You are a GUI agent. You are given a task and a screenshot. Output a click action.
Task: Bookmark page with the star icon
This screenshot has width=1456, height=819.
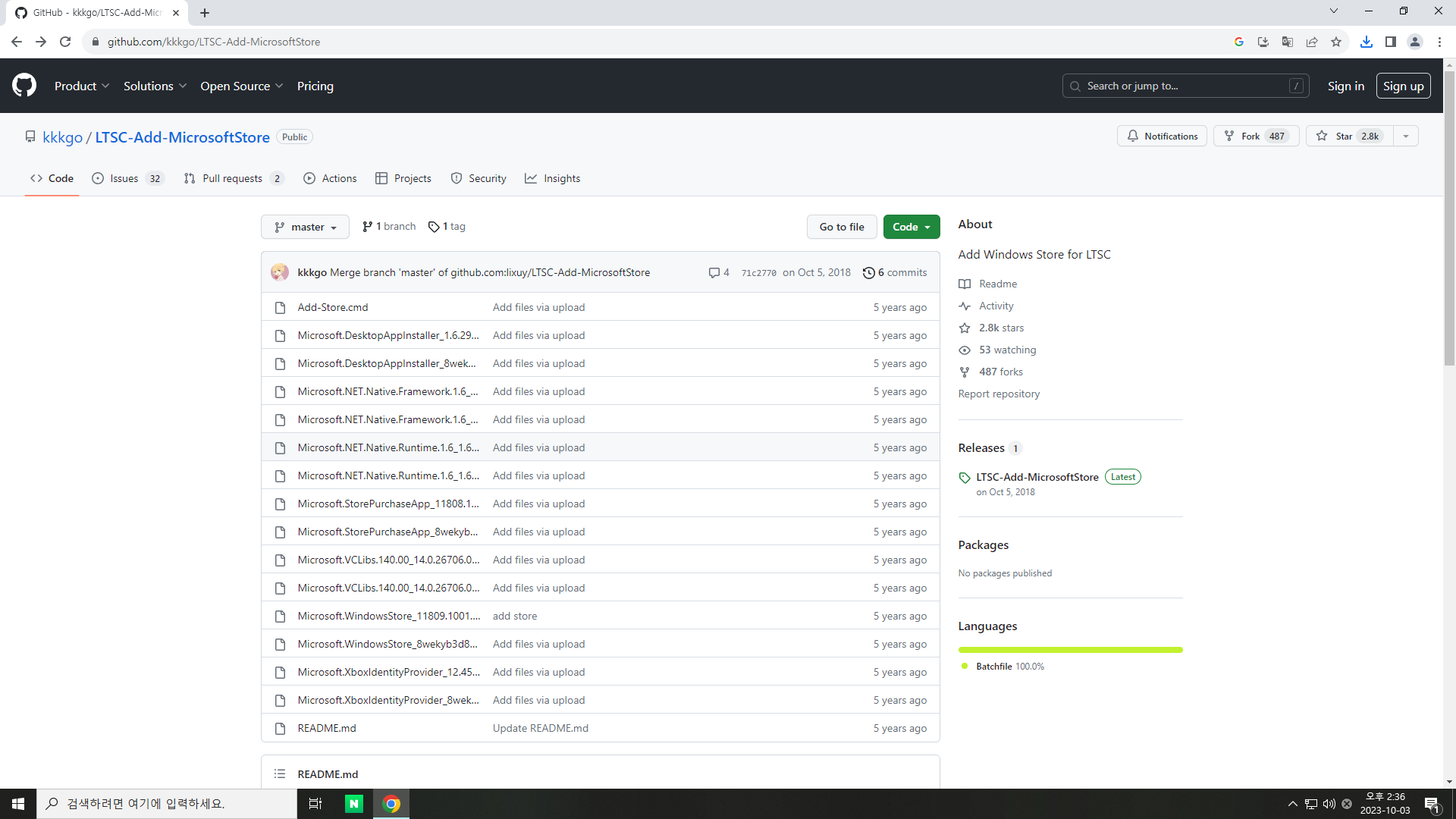coord(1336,42)
